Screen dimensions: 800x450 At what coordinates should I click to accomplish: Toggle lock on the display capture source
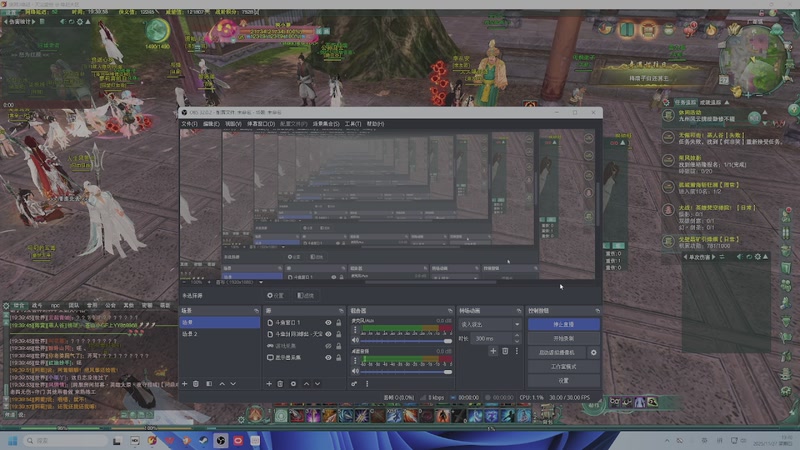pyautogui.click(x=338, y=358)
